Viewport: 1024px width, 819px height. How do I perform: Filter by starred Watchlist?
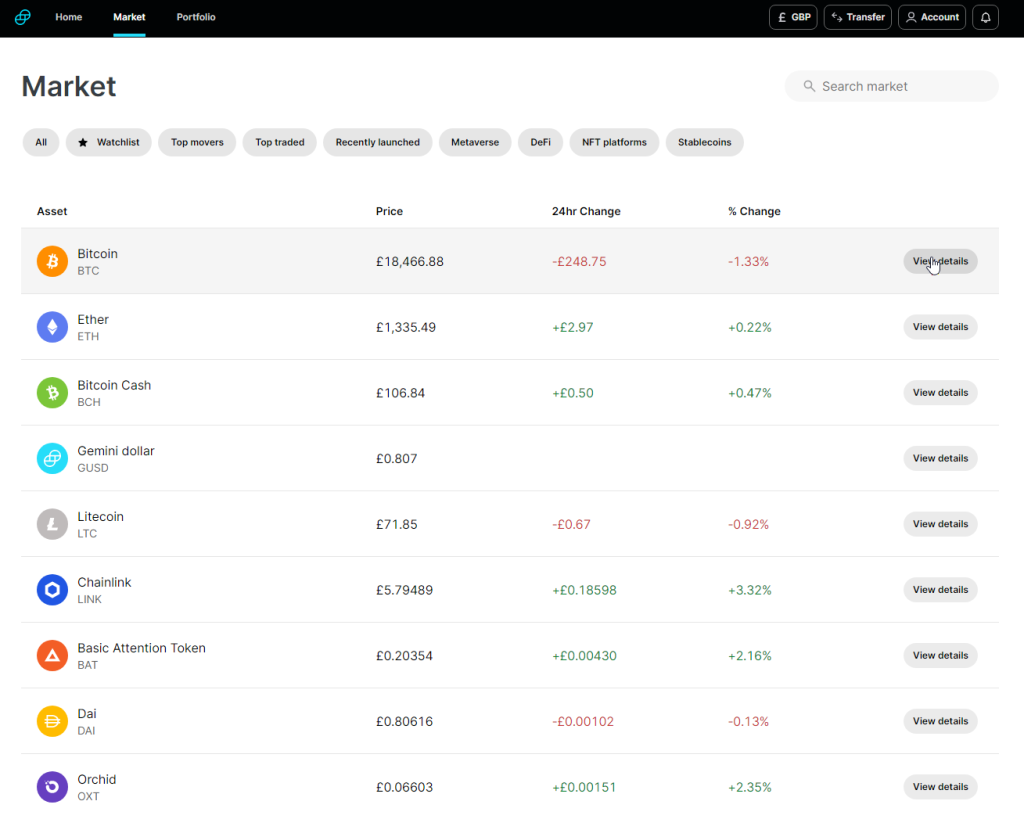tap(108, 142)
